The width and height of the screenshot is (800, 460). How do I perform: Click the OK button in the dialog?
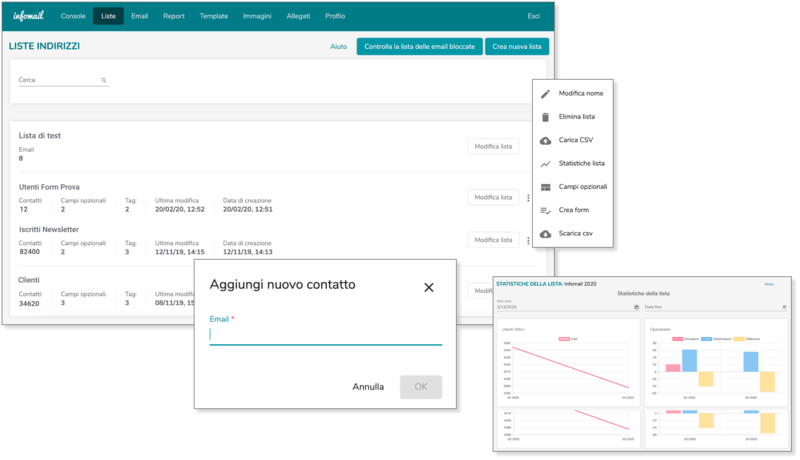click(421, 387)
